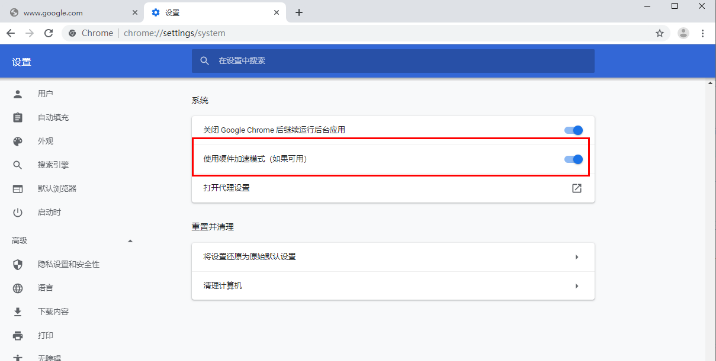Click the settings search input field
This screenshot has height=361, width=716.
[x=393, y=61]
